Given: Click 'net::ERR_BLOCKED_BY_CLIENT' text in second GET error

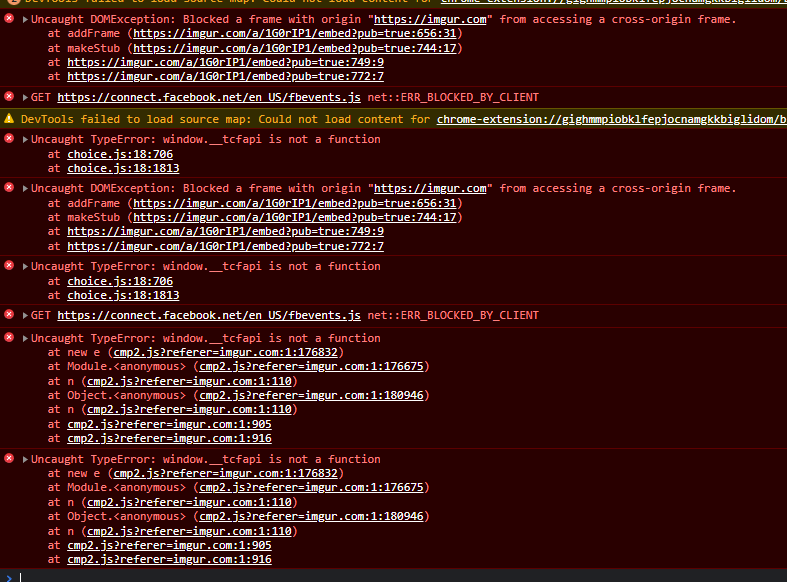Looking at the screenshot, I should click(453, 316).
